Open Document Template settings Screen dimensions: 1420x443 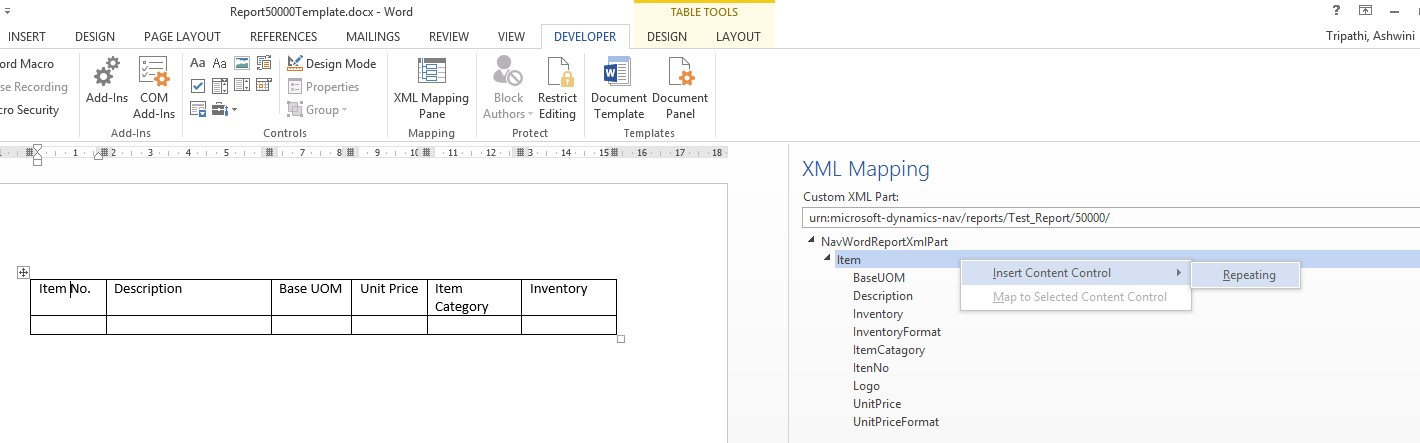(x=619, y=87)
